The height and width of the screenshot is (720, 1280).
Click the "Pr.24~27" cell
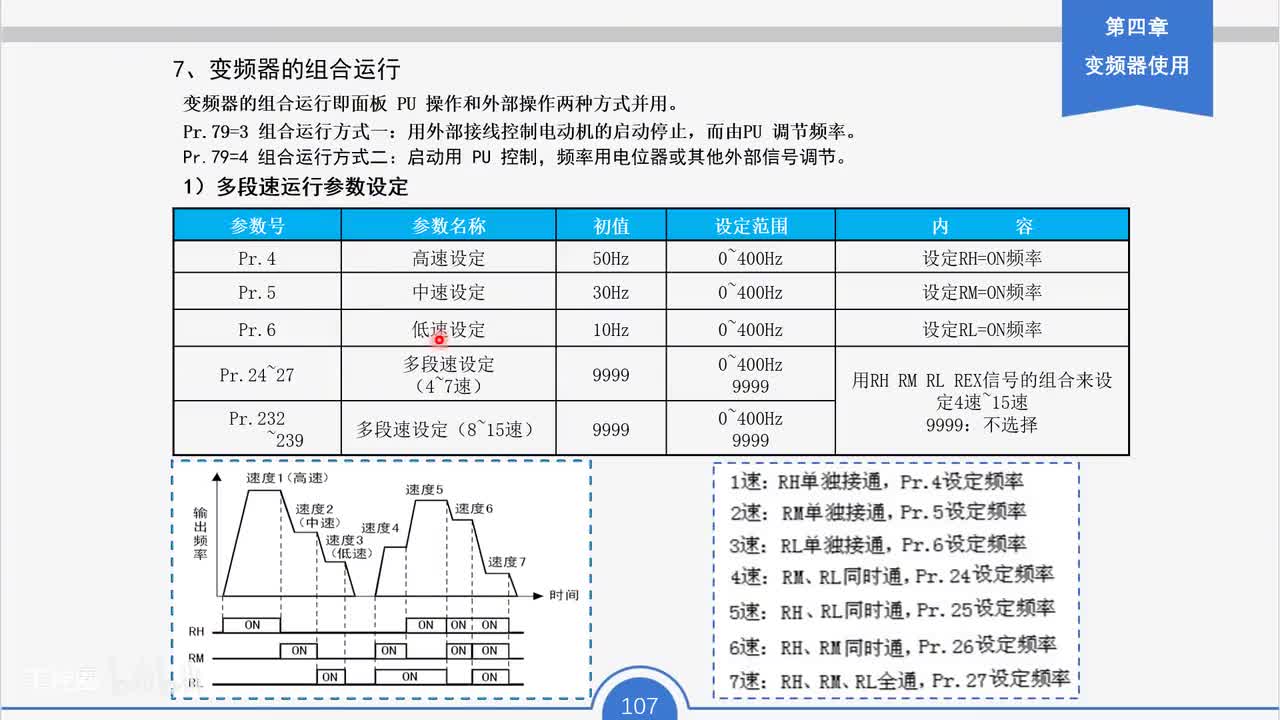click(257, 375)
